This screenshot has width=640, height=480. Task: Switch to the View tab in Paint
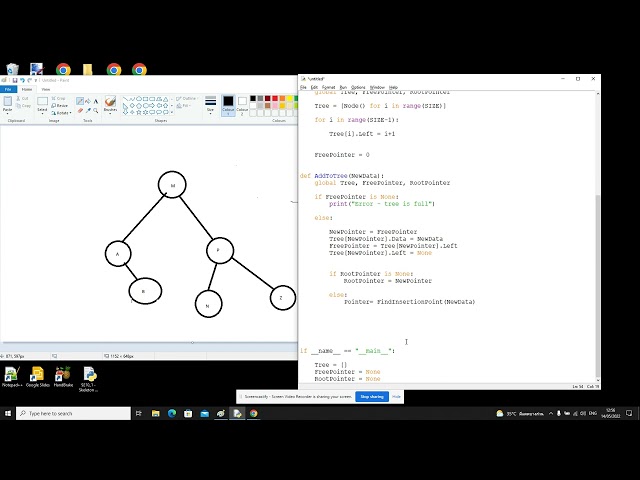[x=46, y=89]
